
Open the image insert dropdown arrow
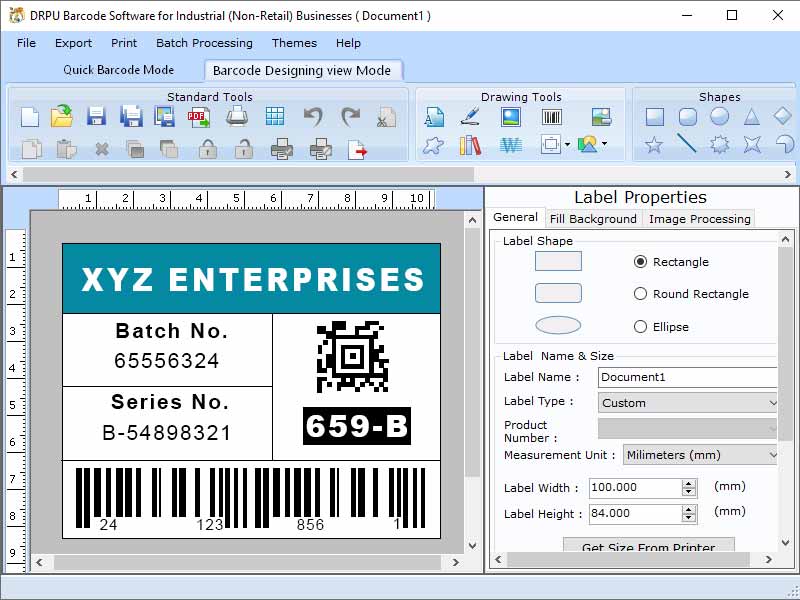pyautogui.click(x=603, y=145)
